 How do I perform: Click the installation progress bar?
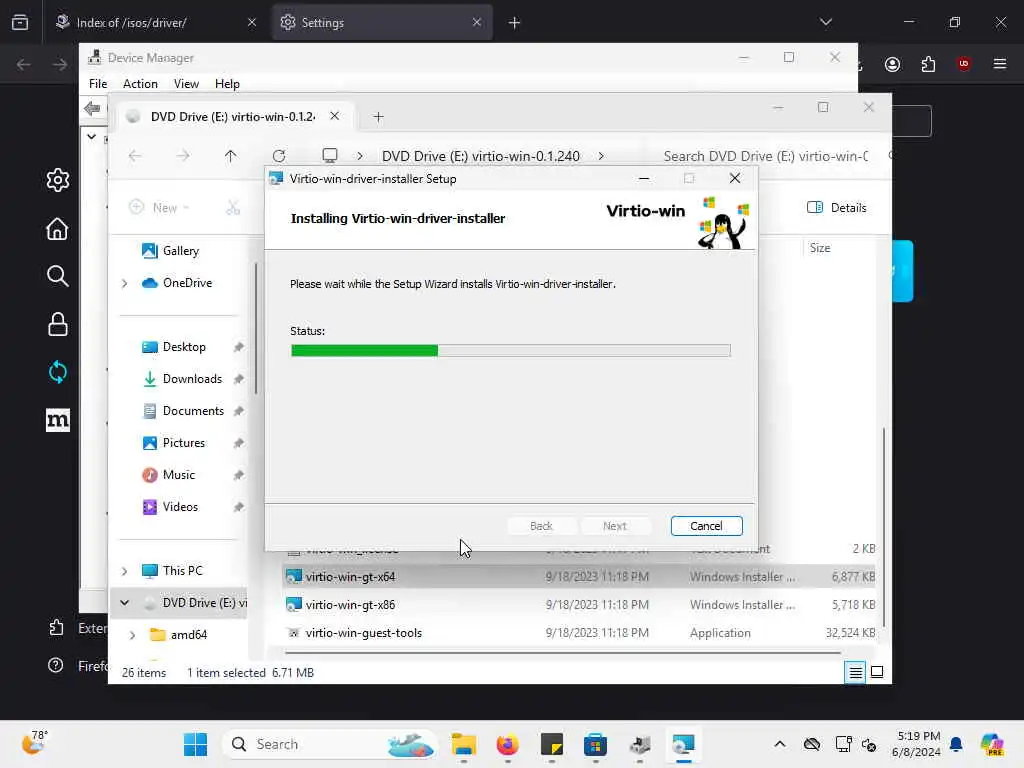coord(511,351)
